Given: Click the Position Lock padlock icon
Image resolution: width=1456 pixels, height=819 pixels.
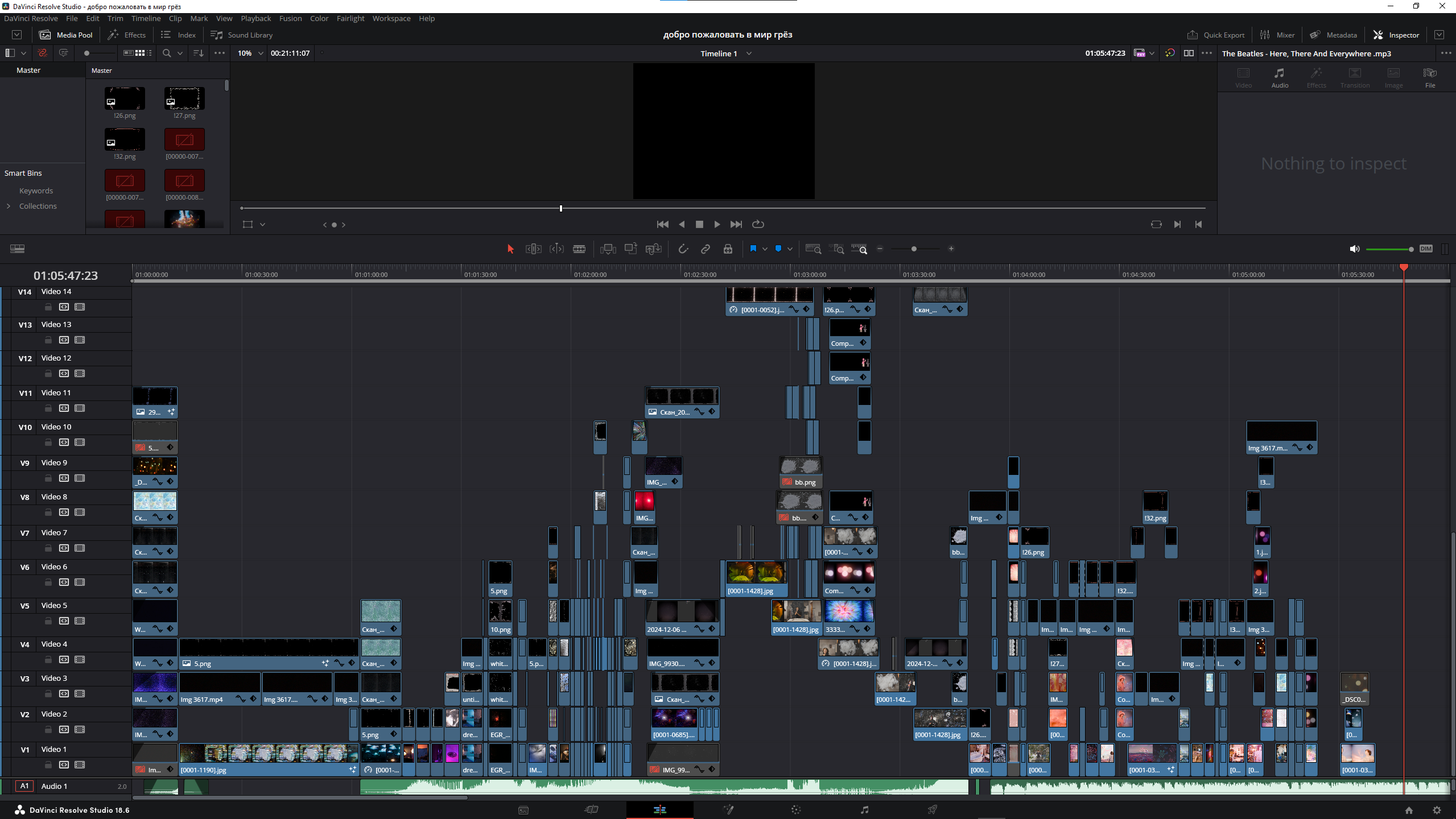Looking at the screenshot, I should [728, 249].
